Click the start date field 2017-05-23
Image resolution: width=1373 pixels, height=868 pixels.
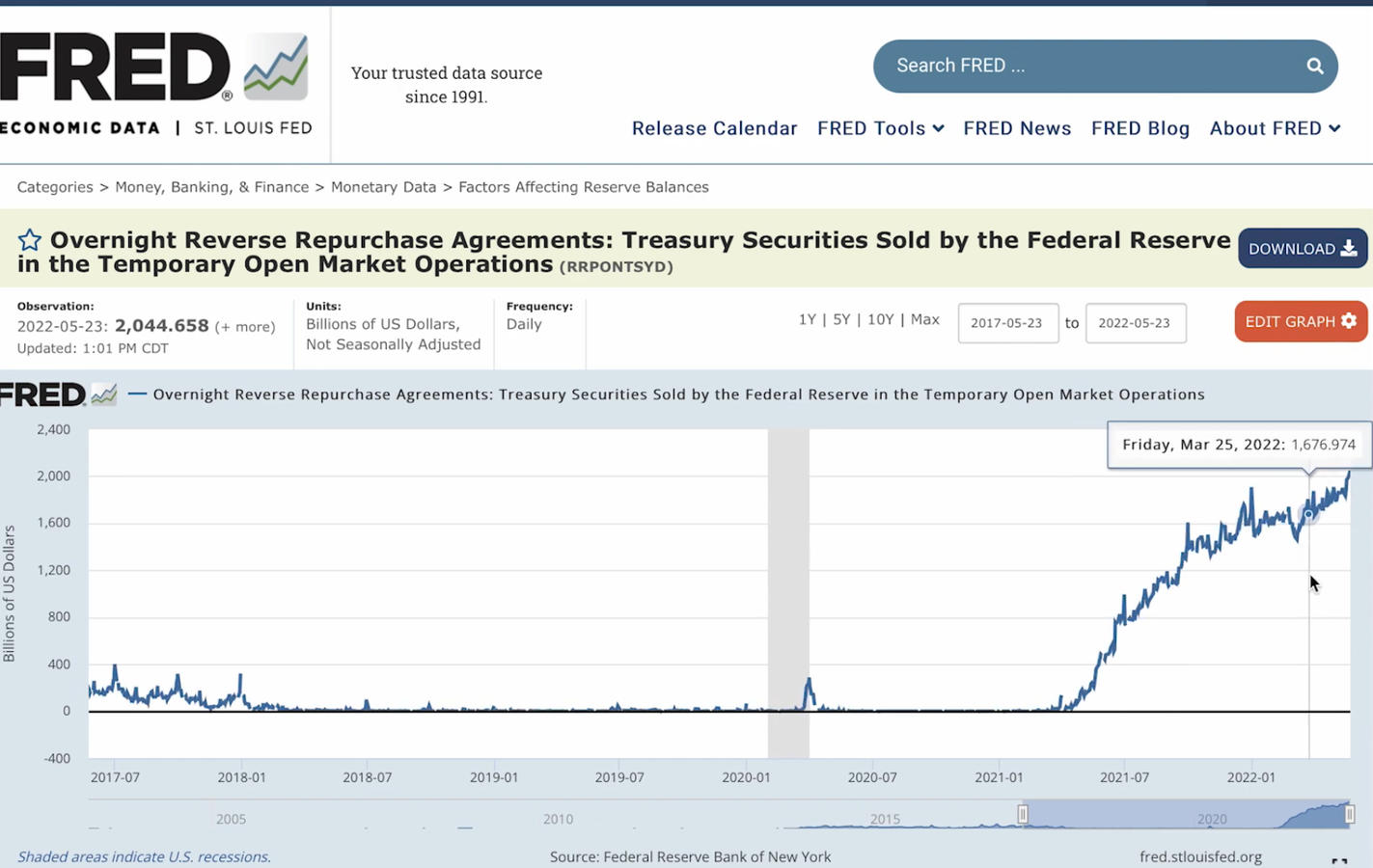point(1007,323)
